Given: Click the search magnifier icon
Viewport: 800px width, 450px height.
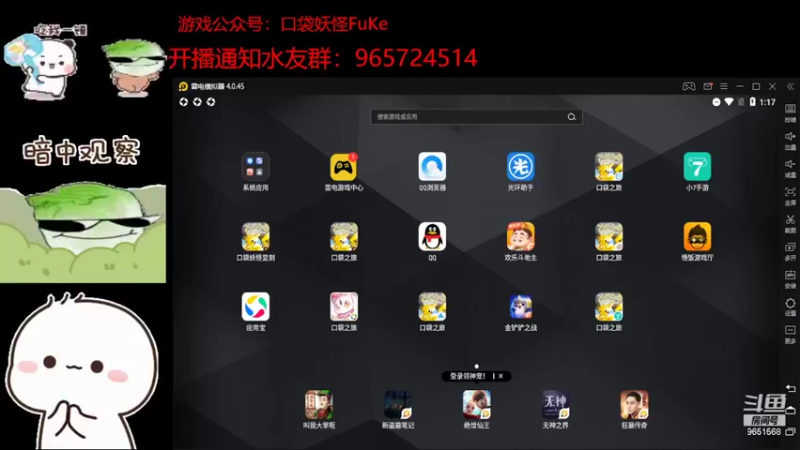Looking at the screenshot, I should pyautogui.click(x=571, y=117).
